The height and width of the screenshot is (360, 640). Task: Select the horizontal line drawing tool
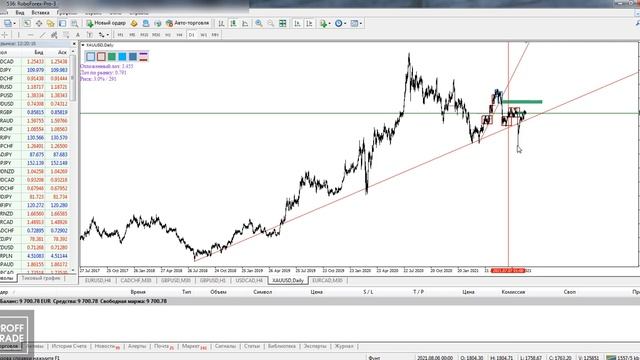(30, 35)
